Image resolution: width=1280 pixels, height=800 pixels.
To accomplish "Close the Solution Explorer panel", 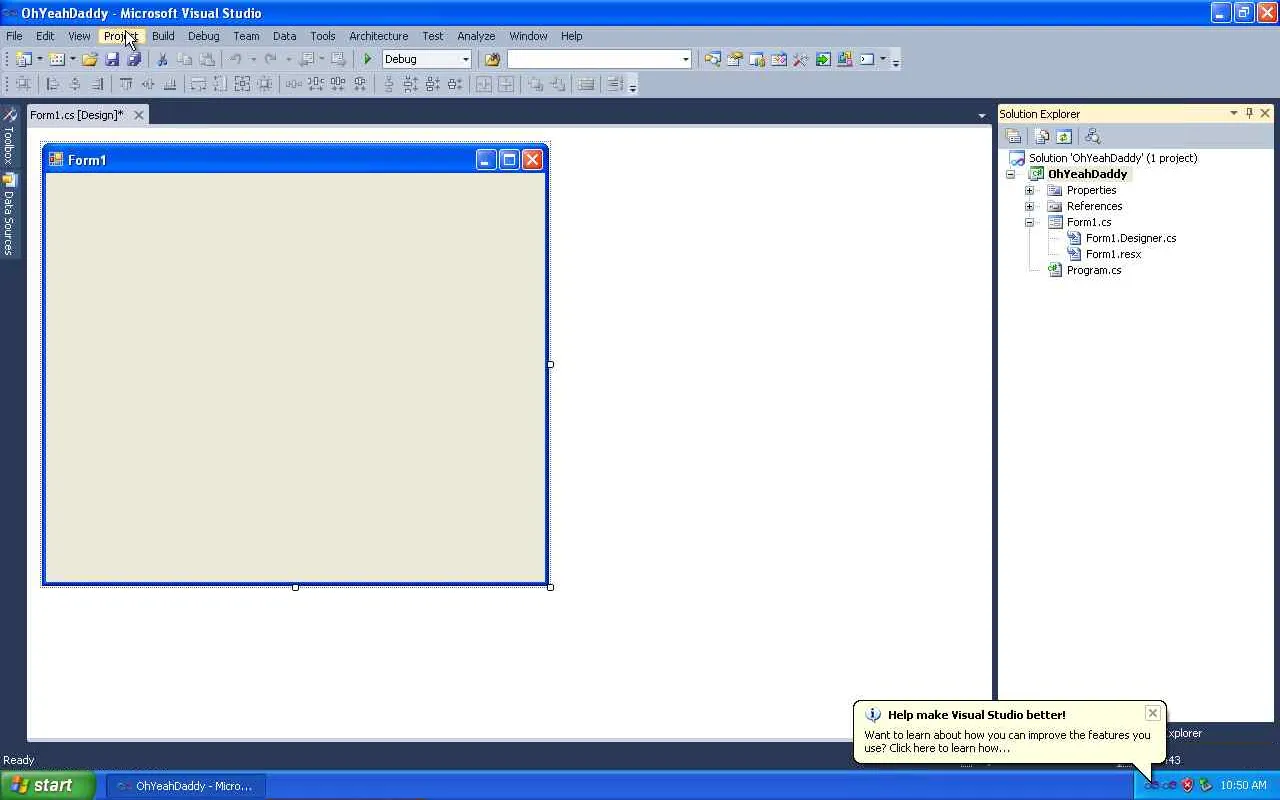I will pyautogui.click(x=1265, y=113).
